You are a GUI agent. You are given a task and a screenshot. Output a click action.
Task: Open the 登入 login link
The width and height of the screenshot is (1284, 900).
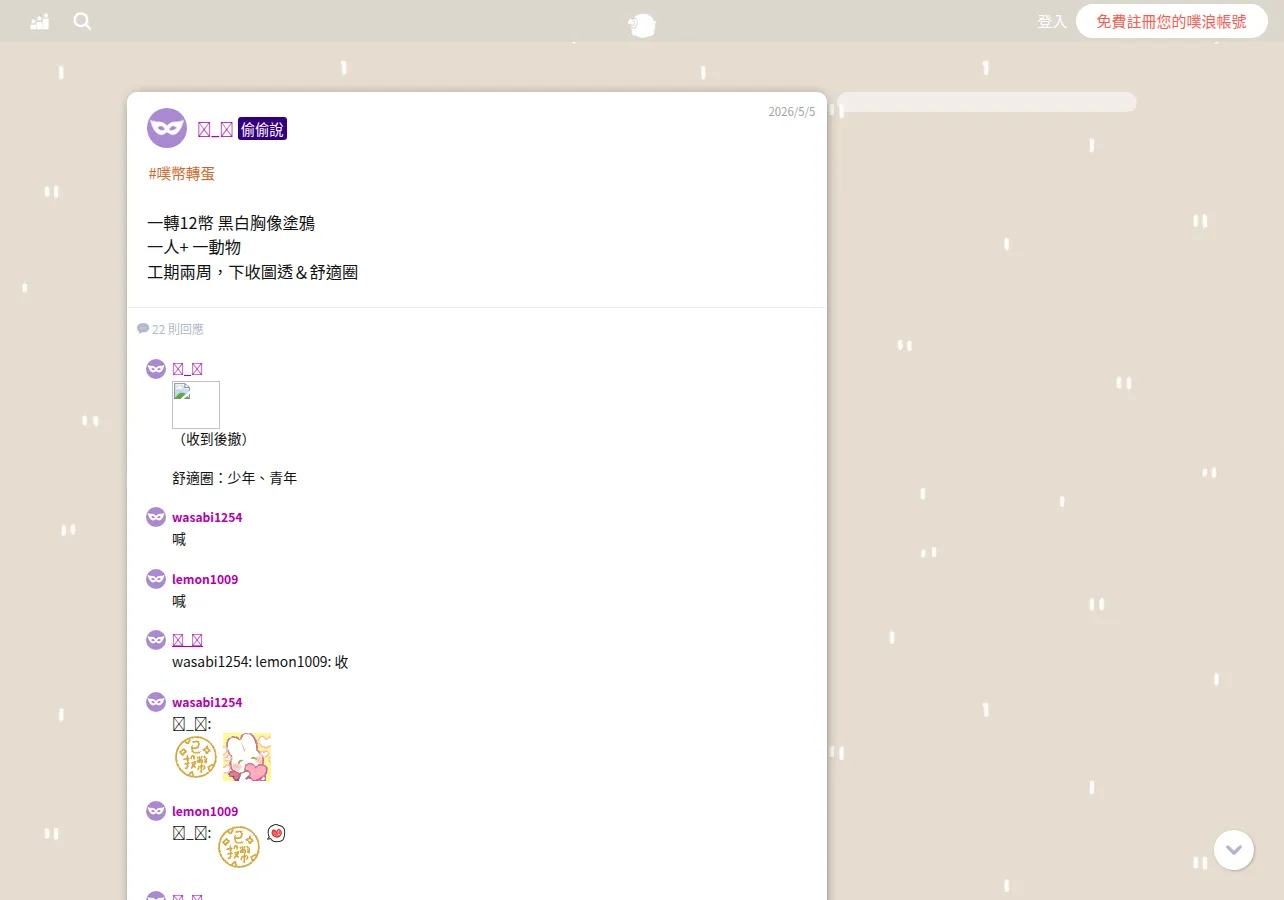[1052, 21]
